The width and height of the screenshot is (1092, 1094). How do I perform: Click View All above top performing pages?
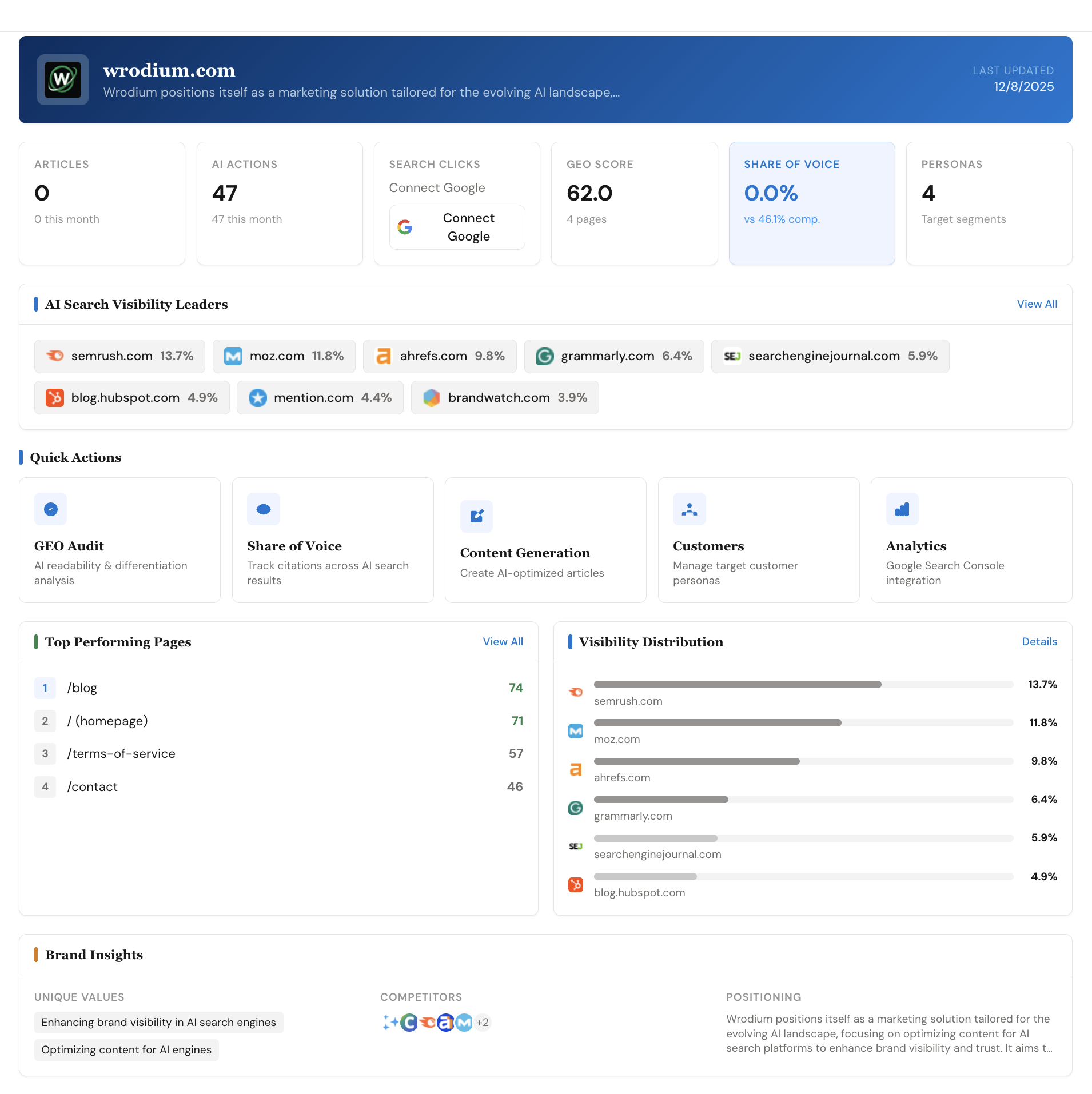click(503, 641)
